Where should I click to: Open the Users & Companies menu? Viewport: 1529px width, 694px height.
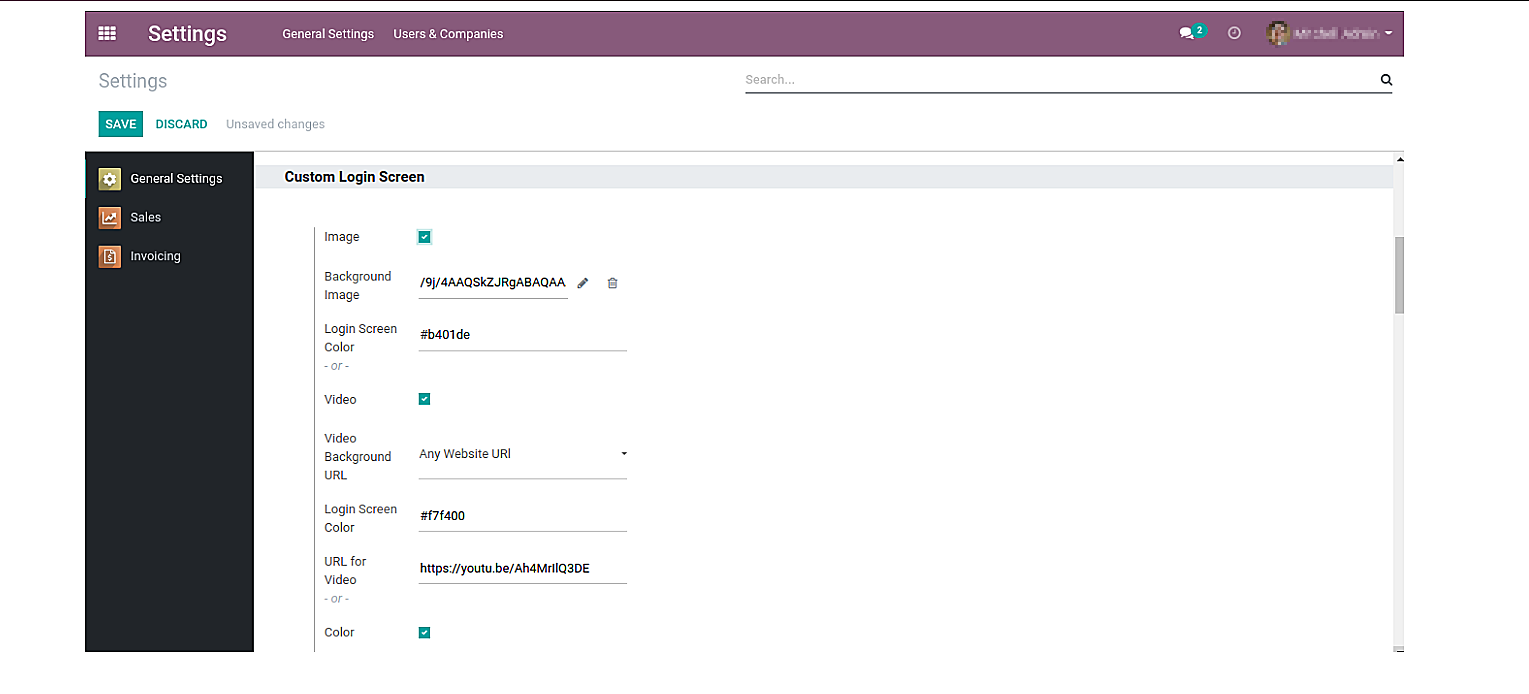(x=448, y=33)
